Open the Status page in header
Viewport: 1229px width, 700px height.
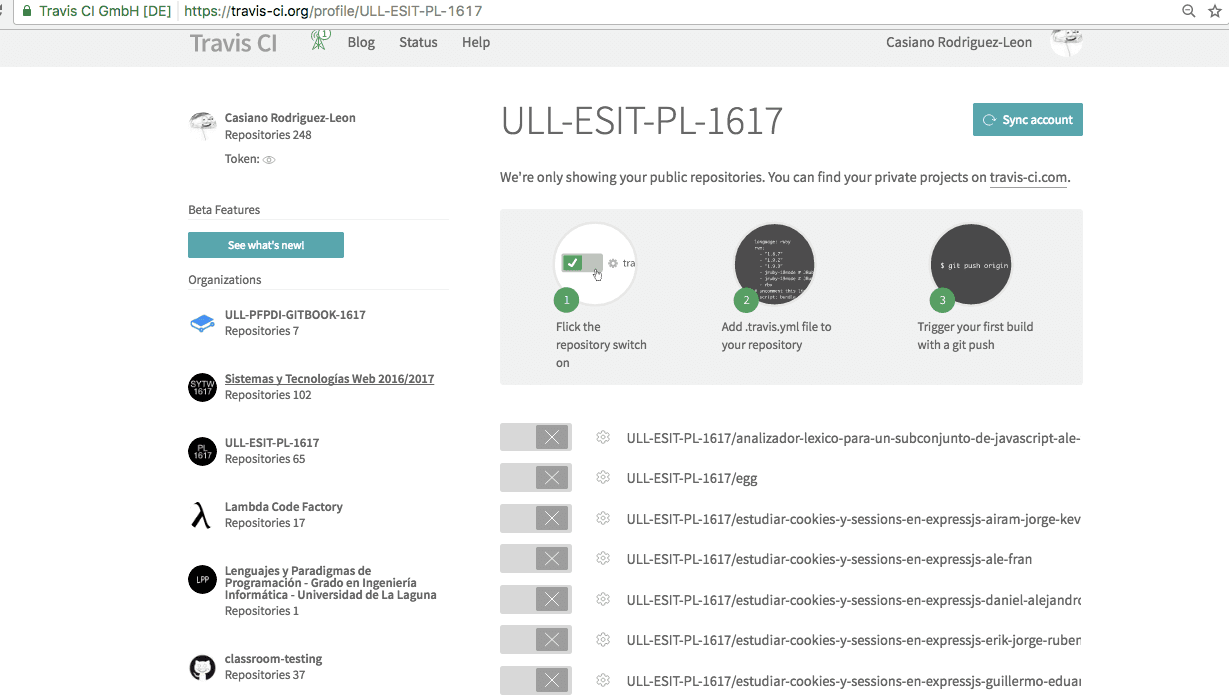pos(418,42)
